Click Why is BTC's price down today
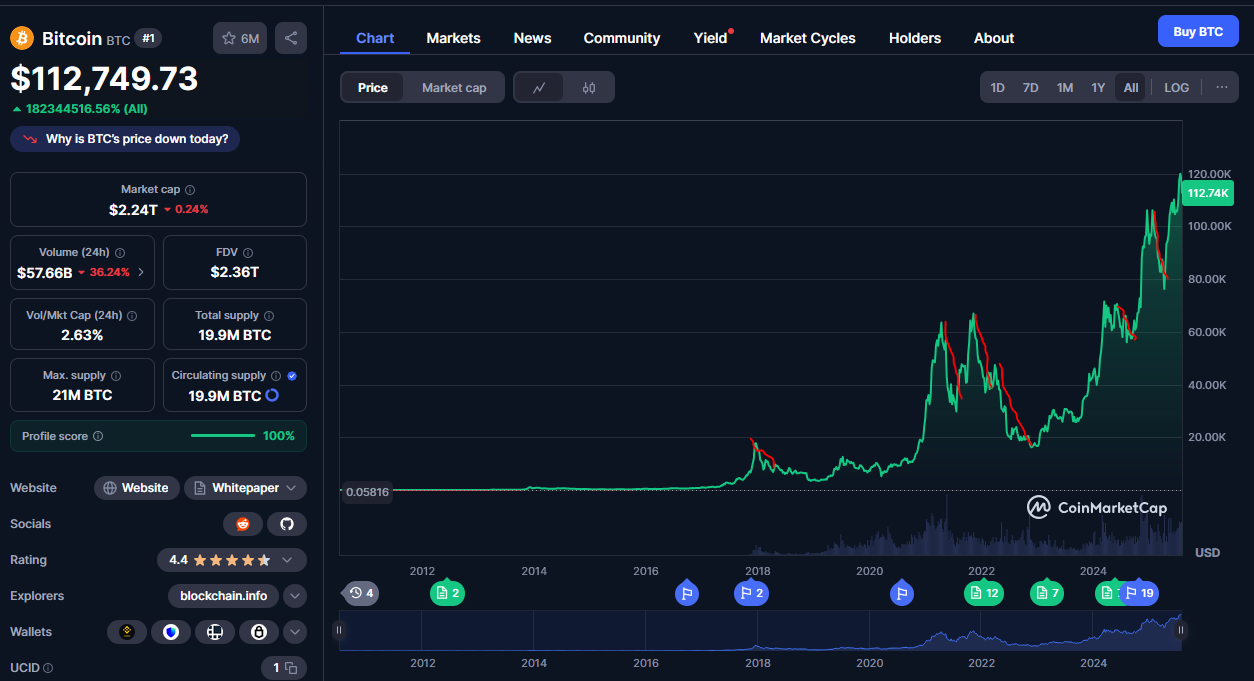The width and height of the screenshot is (1254, 681). coord(125,139)
